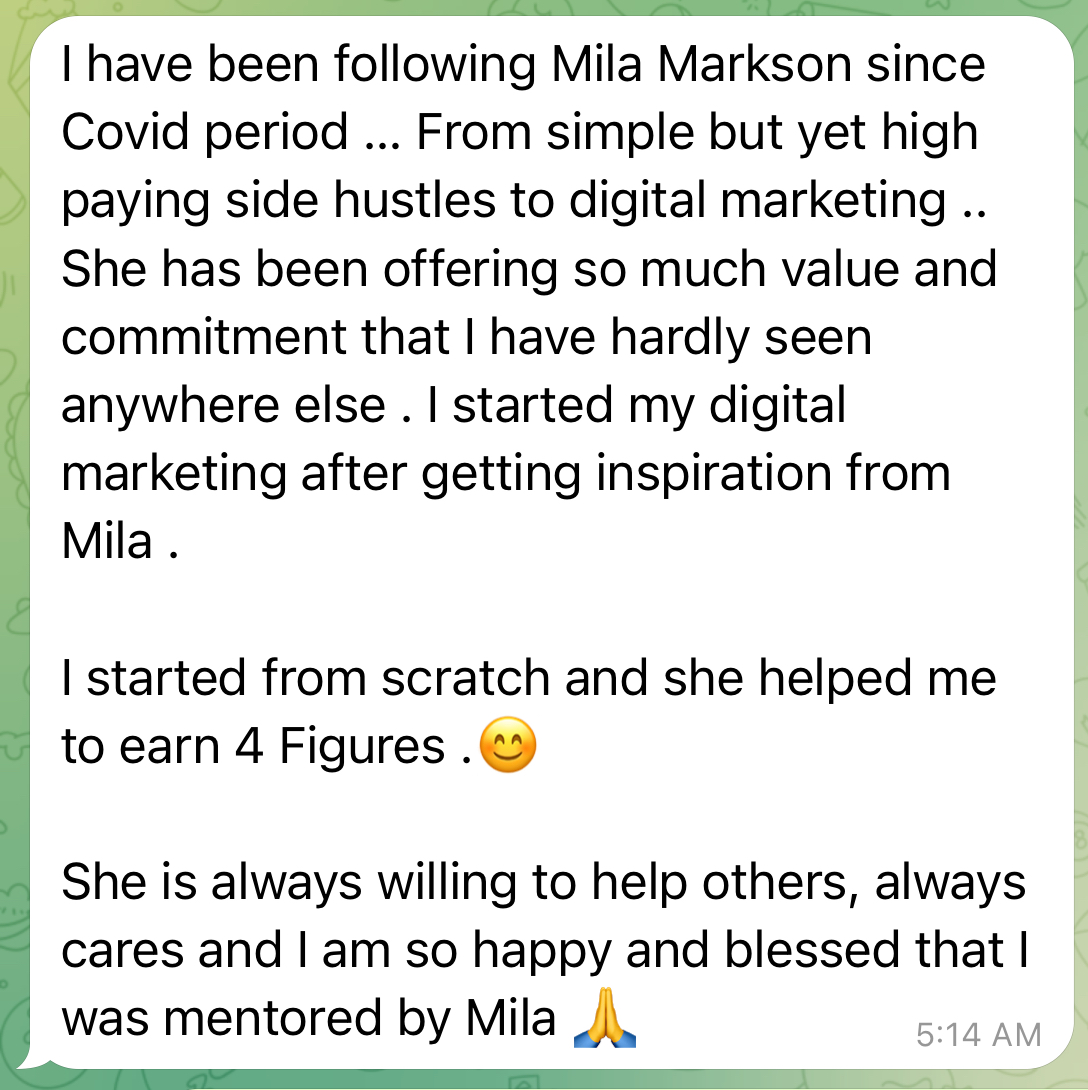Click the folded hands prayer emoji
The width and height of the screenshot is (1088, 1090).
tap(604, 1018)
